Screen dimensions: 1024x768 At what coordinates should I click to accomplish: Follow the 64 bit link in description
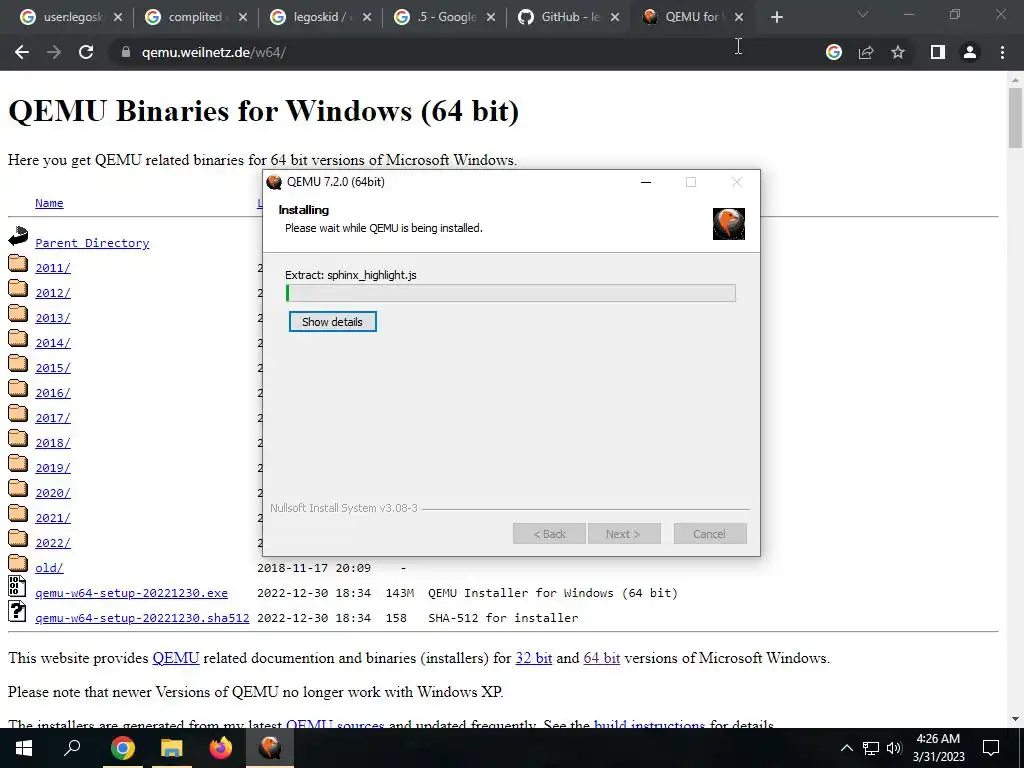coord(601,658)
